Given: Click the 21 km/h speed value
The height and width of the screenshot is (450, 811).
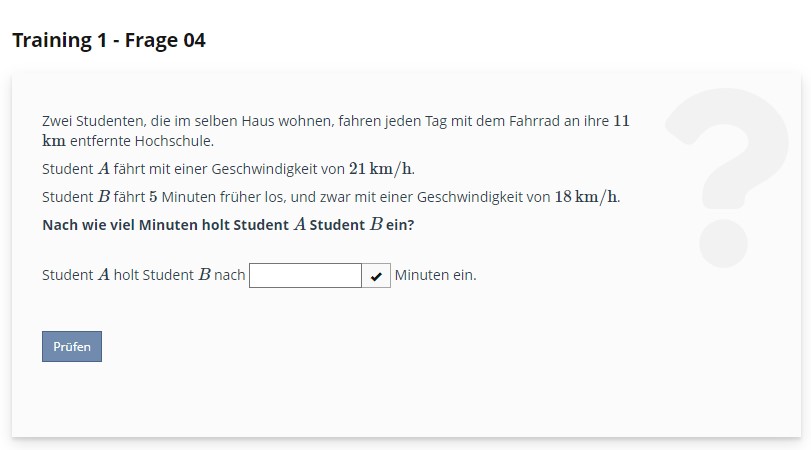Looking at the screenshot, I should click(381, 168).
